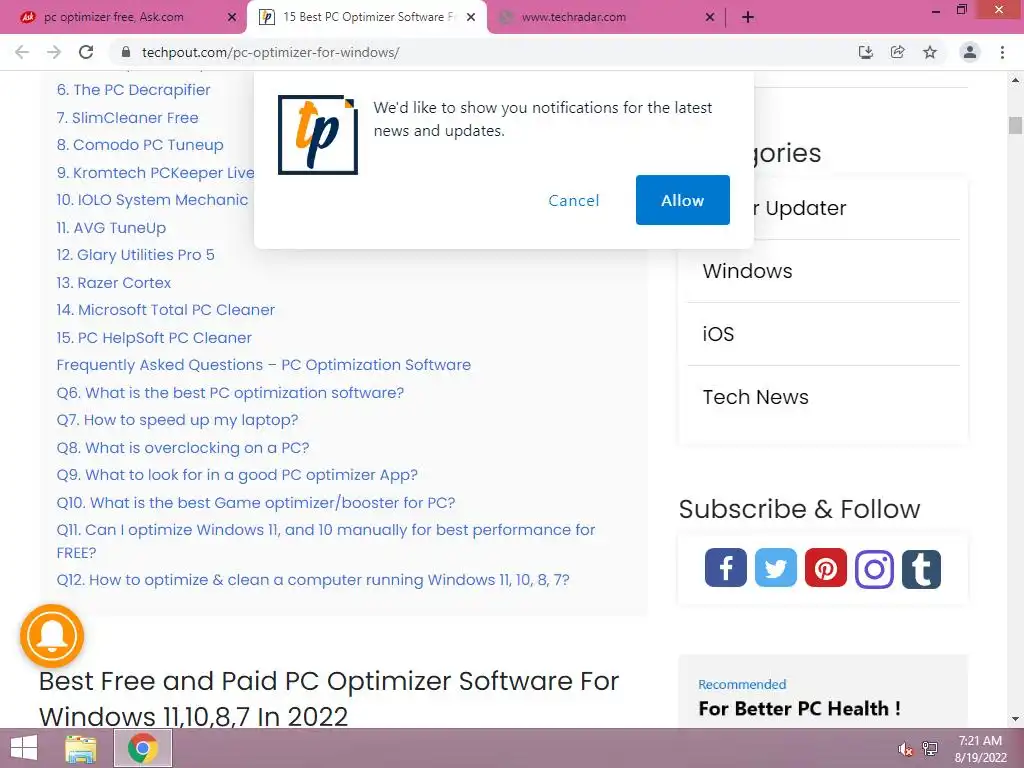Click the Recommended label in sidebar
The image size is (1024, 768).
coord(742,684)
